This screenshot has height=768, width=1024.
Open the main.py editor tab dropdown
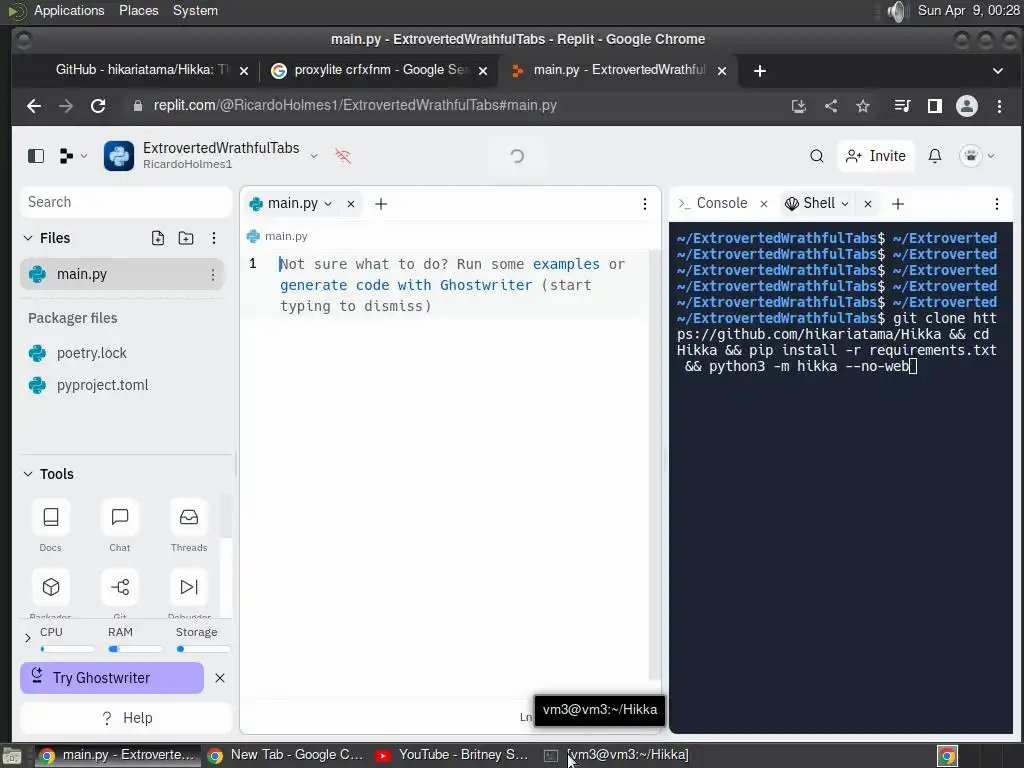pos(328,204)
